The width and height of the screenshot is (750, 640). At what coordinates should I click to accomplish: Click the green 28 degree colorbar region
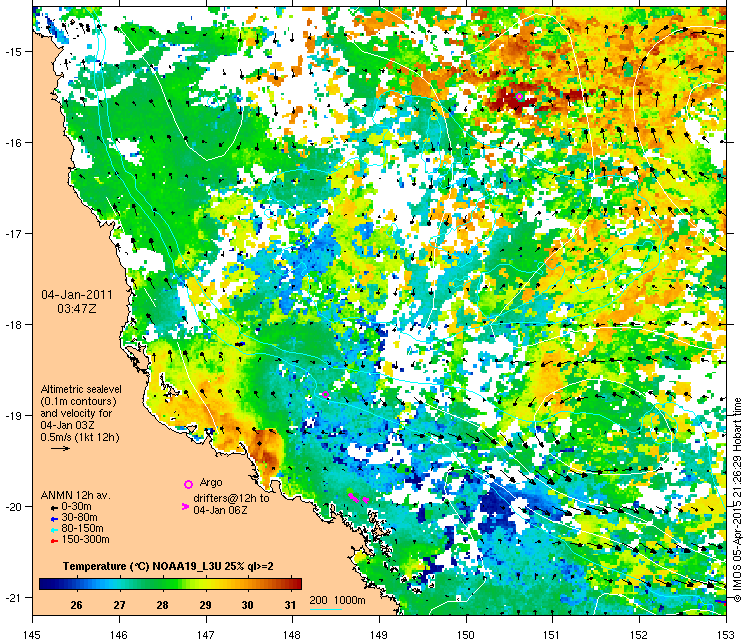coord(162,584)
